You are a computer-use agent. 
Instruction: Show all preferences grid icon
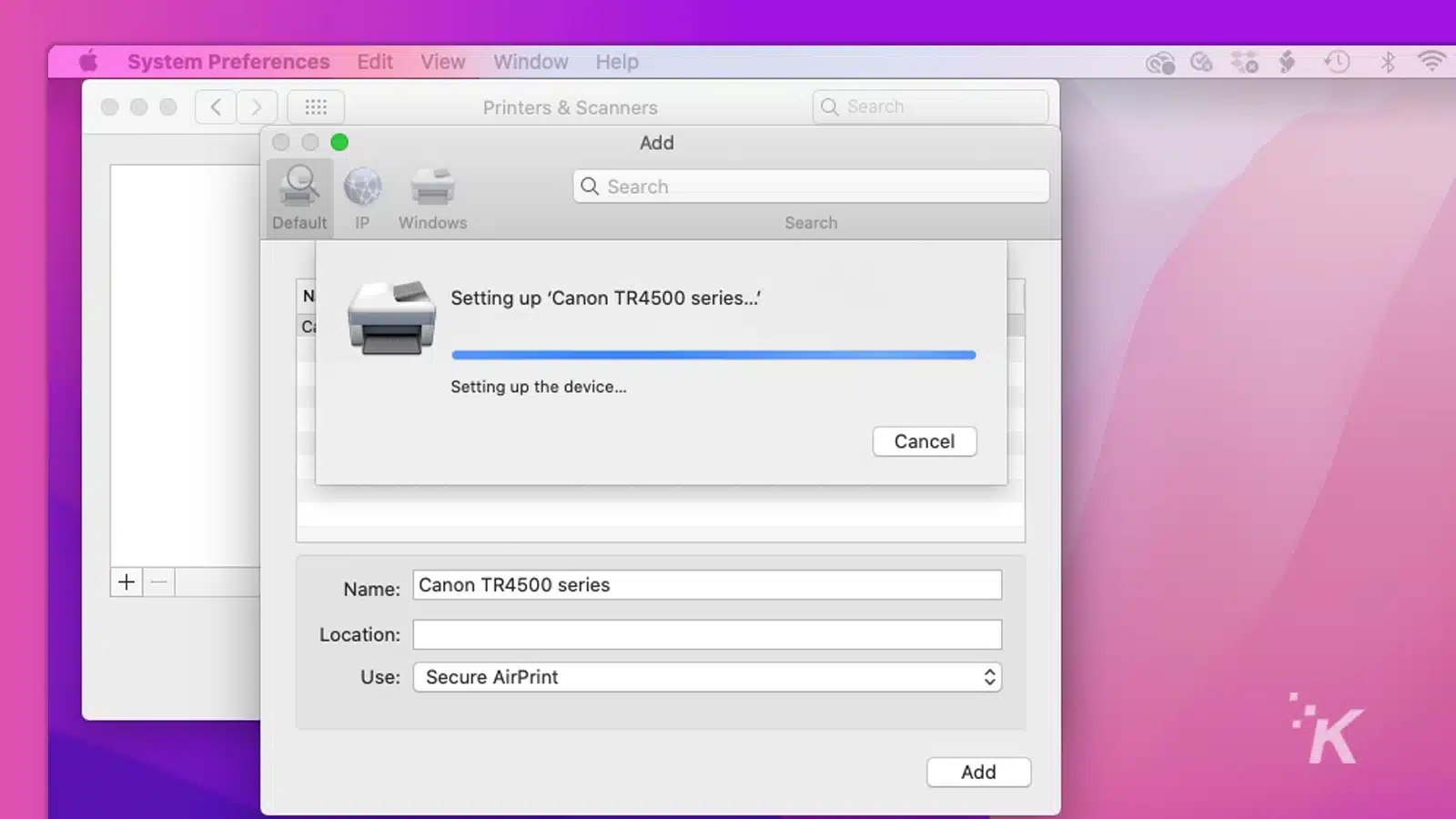pos(316,107)
